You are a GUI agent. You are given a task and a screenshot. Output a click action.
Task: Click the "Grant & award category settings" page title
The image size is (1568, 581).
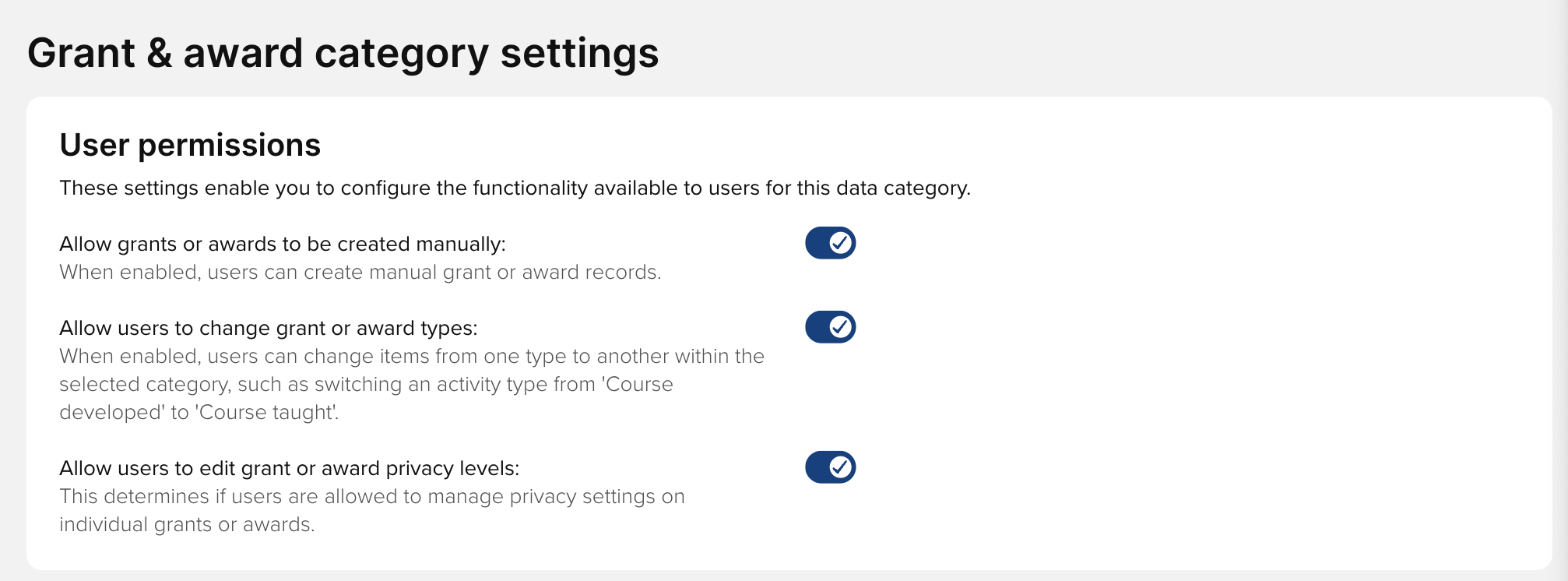(x=343, y=54)
